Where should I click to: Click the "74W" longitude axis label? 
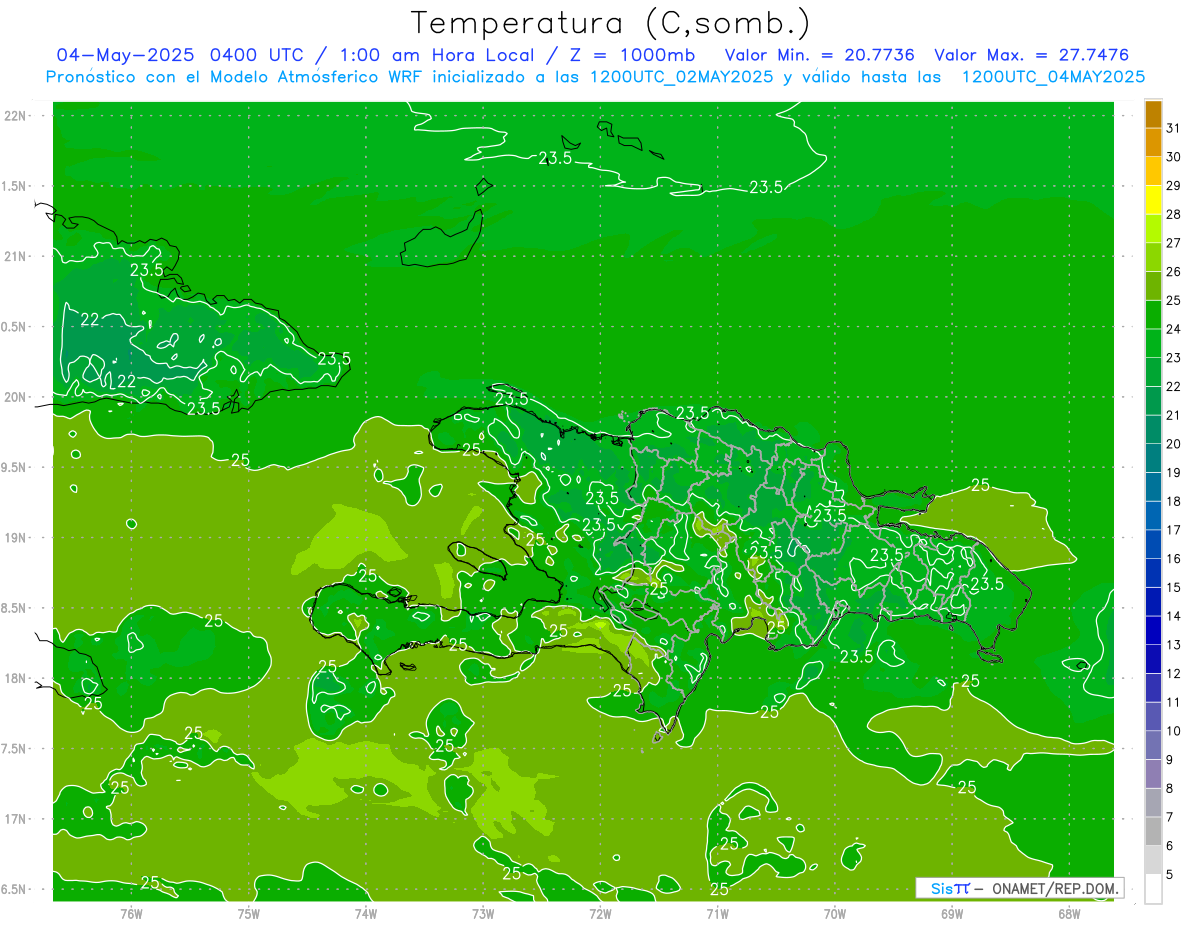(365, 913)
